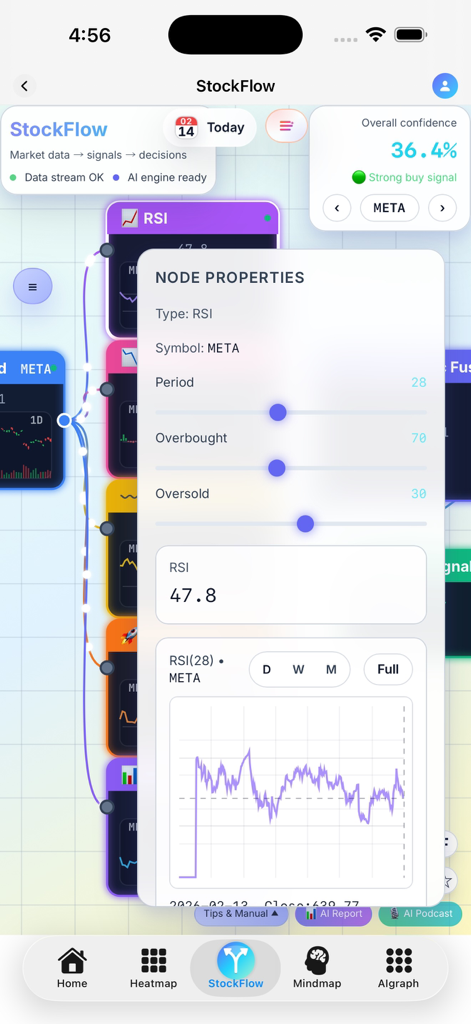Click the 1D label on META feed chart

[37, 420]
